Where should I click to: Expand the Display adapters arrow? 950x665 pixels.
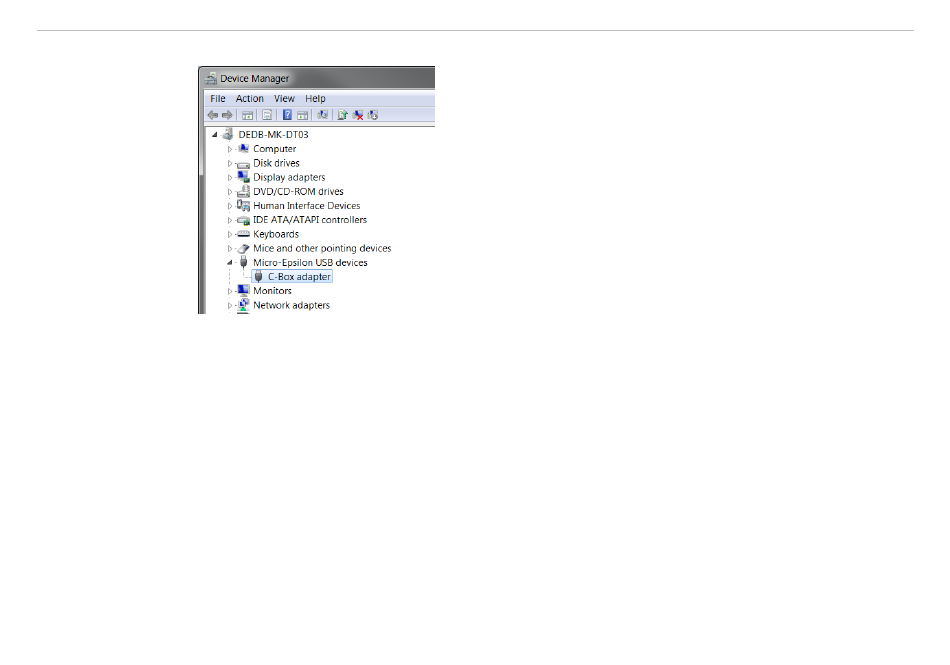point(230,177)
